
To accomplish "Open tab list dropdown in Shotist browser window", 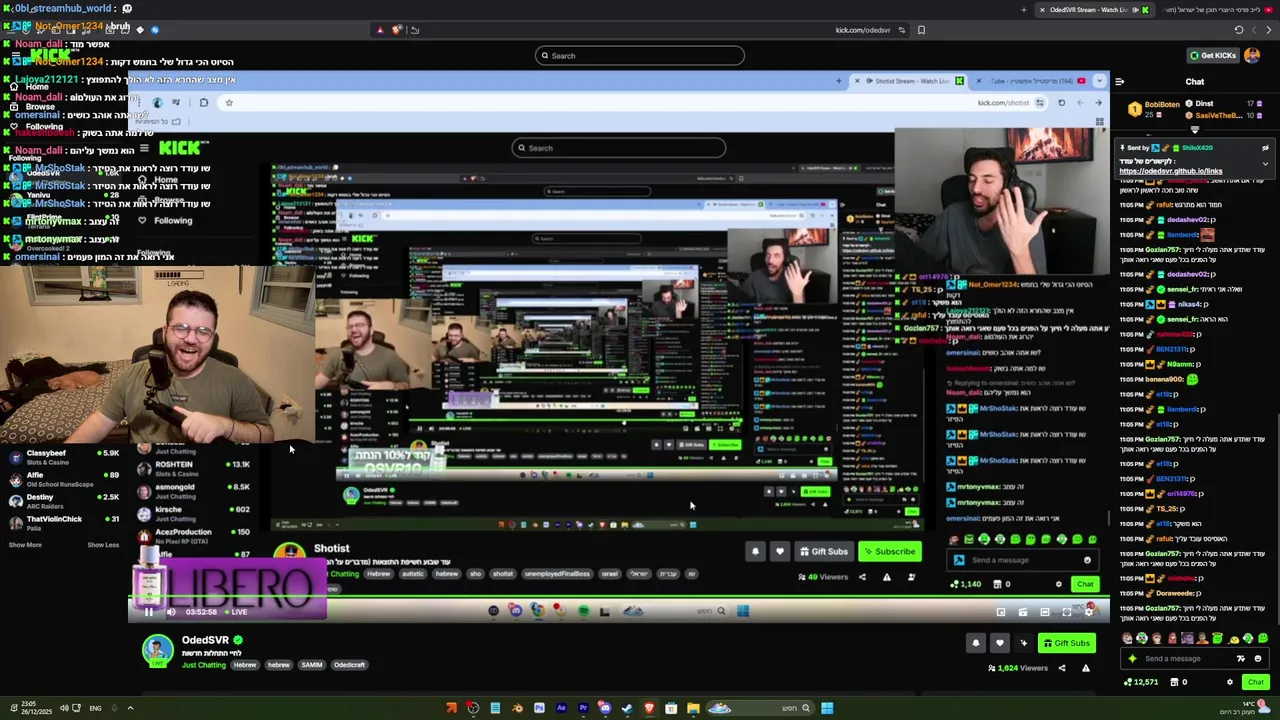I will click(1100, 81).
